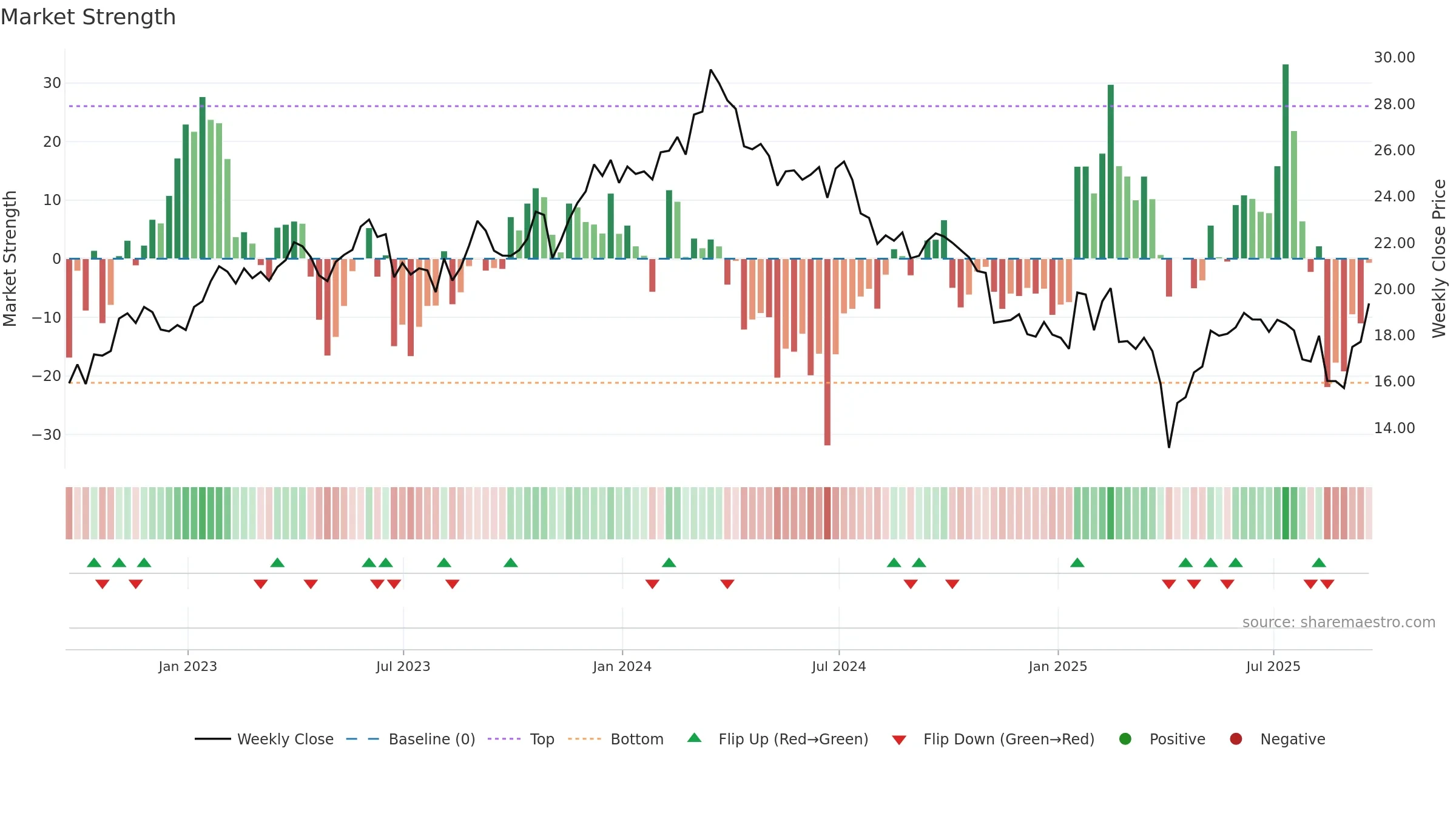Screen dimensions: 1456x819
Task: Click the 16.00 price tick label
Action: (x=1394, y=382)
